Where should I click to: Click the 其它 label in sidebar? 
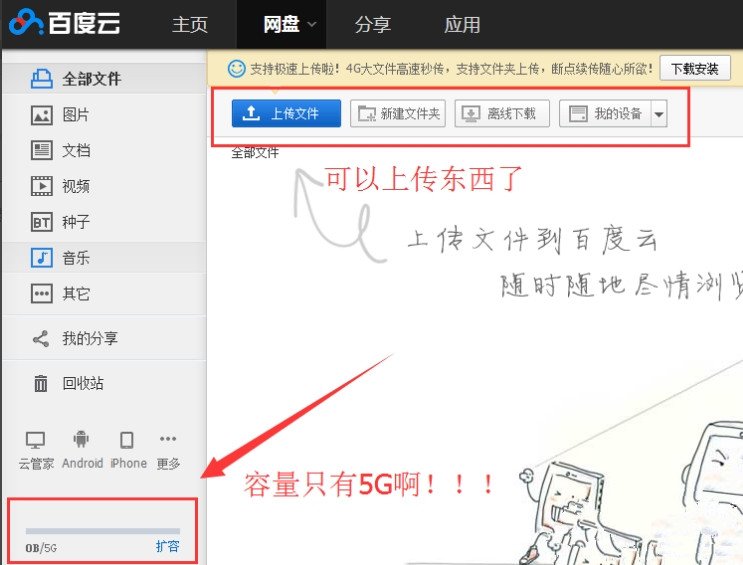click(x=76, y=294)
